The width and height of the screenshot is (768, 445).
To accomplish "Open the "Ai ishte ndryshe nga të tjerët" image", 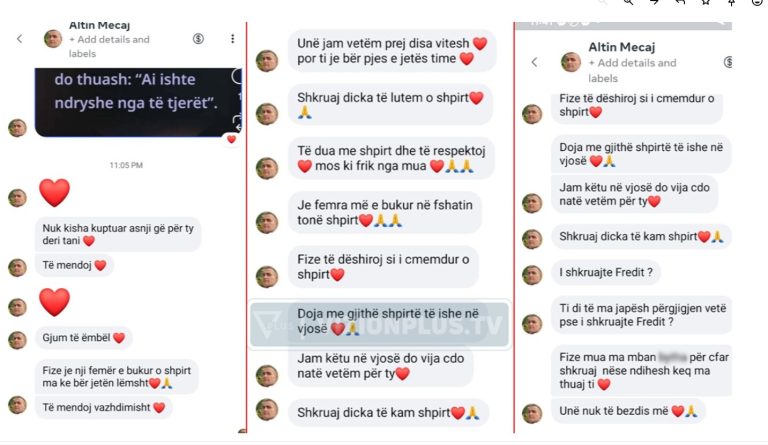I will (x=138, y=102).
